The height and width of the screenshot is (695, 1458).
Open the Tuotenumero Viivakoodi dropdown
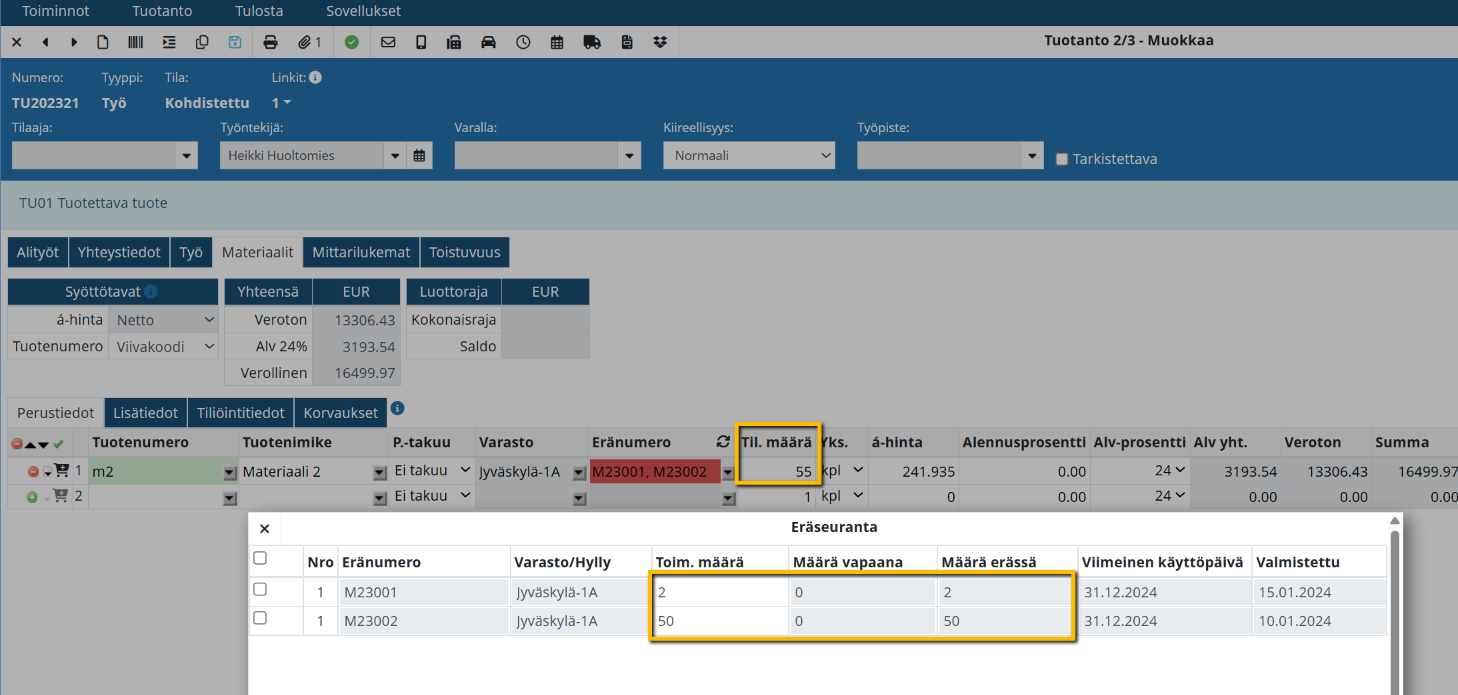(162, 346)
